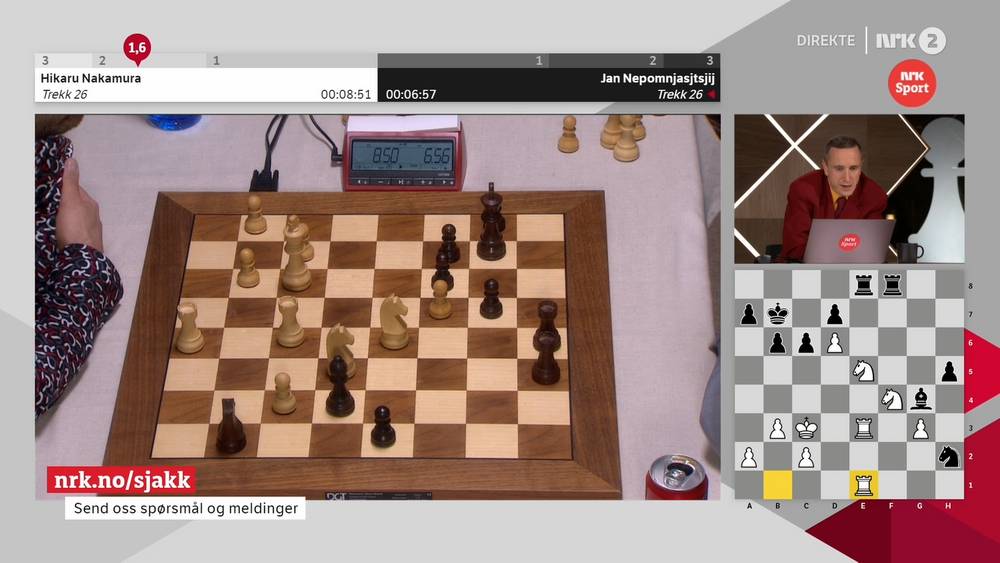1000x563 pixels.
Task: Click the commentator webcam thumbnail
Action: [849, 189]
